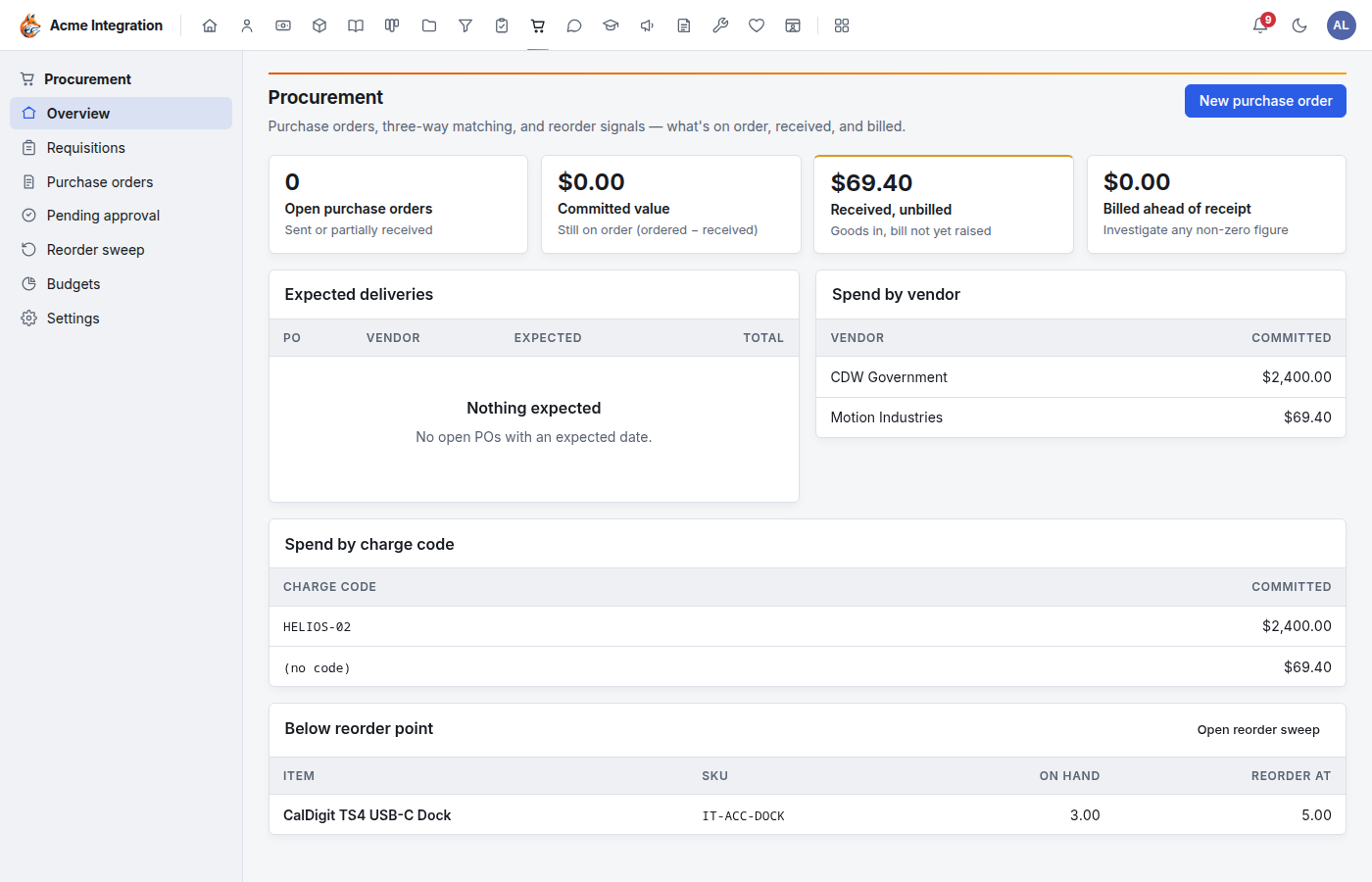This screenshot has width=1372, height=882.
Task: Click the shopping cart Procurement icon
Action: 538,25
